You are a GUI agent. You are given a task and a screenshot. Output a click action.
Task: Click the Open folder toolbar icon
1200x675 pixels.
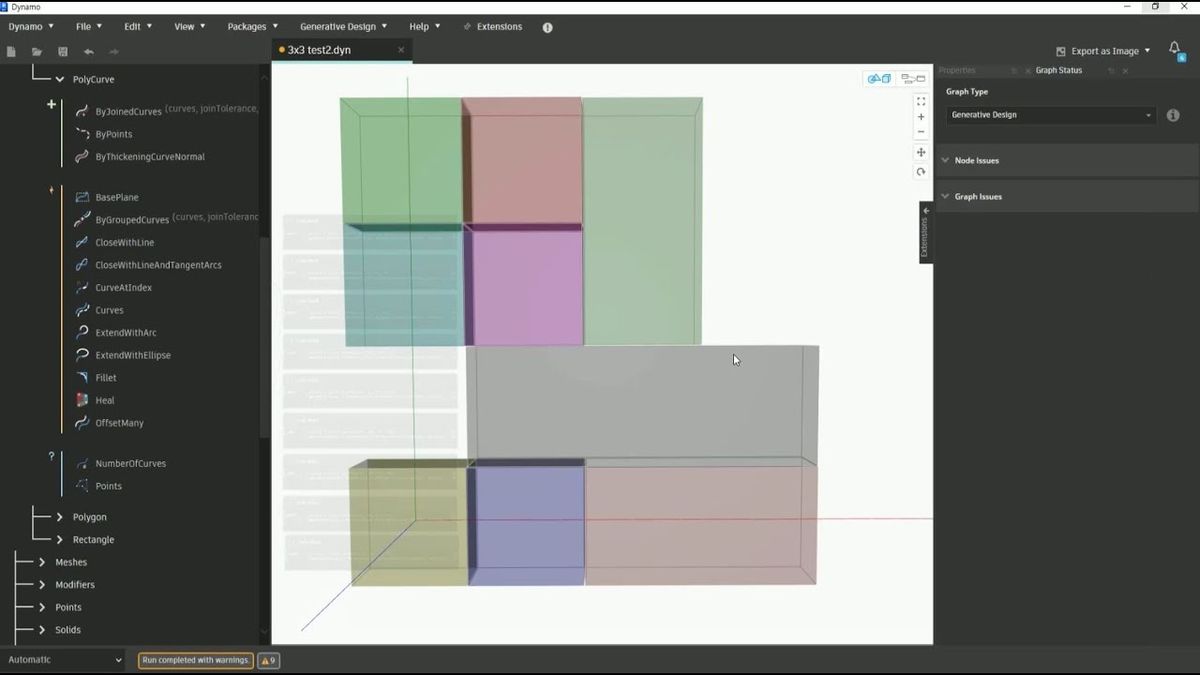point(37,52)
